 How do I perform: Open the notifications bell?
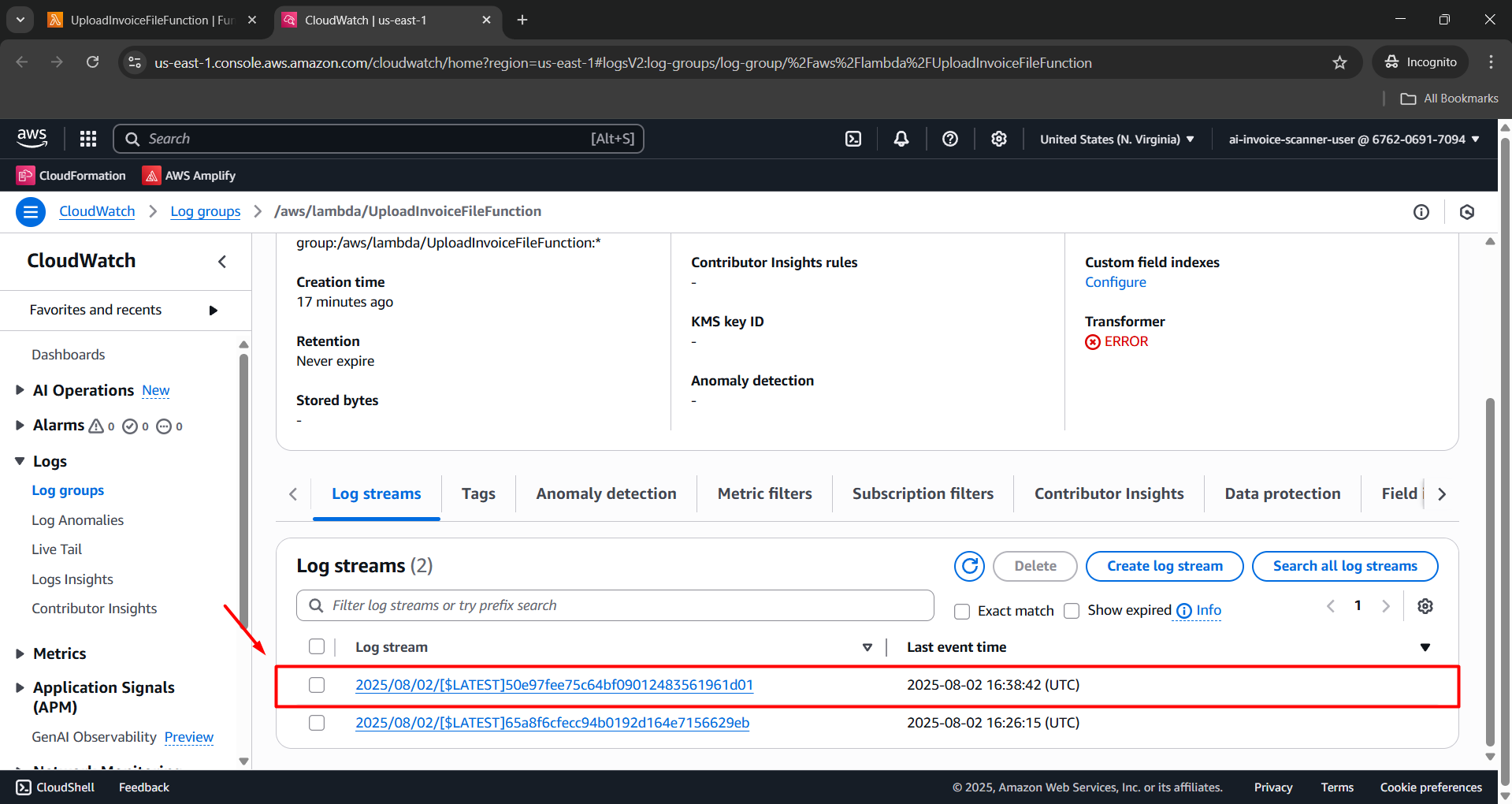click(901, 138)
